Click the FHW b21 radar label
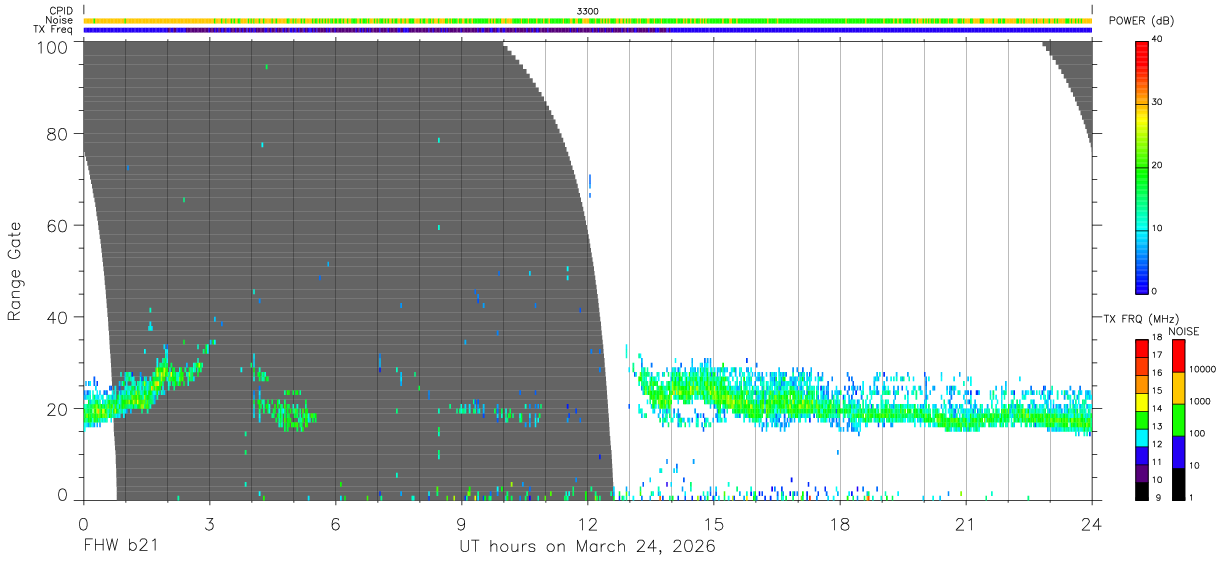 [120, 546]
